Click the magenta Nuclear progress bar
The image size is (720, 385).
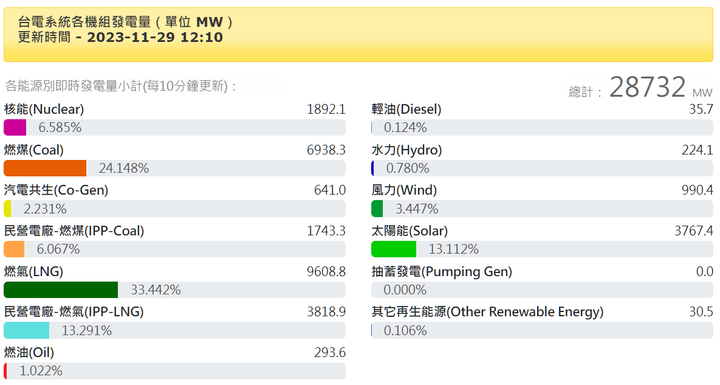pos(15,127)
